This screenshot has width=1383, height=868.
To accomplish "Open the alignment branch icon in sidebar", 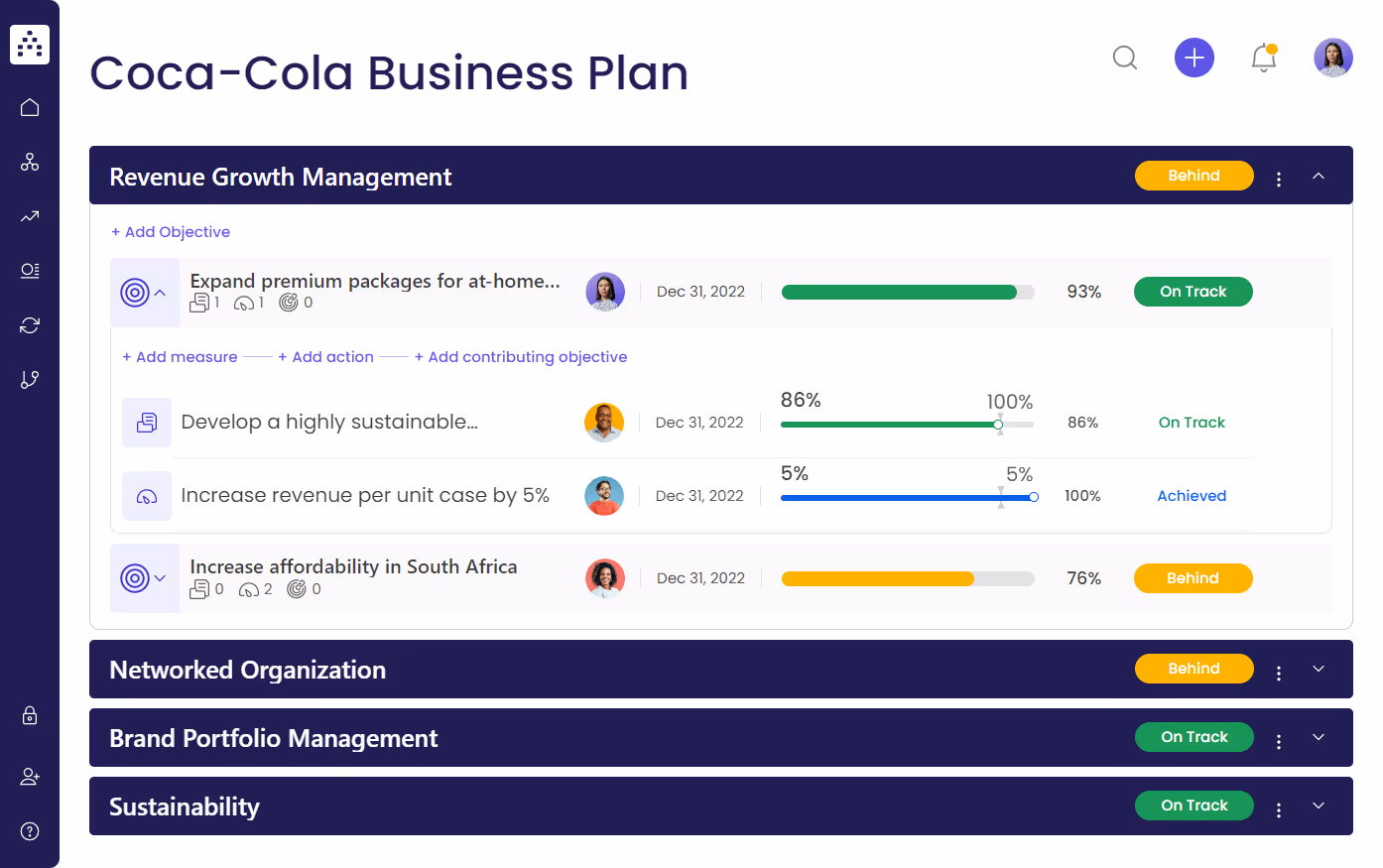I will [x=30, y=379].
